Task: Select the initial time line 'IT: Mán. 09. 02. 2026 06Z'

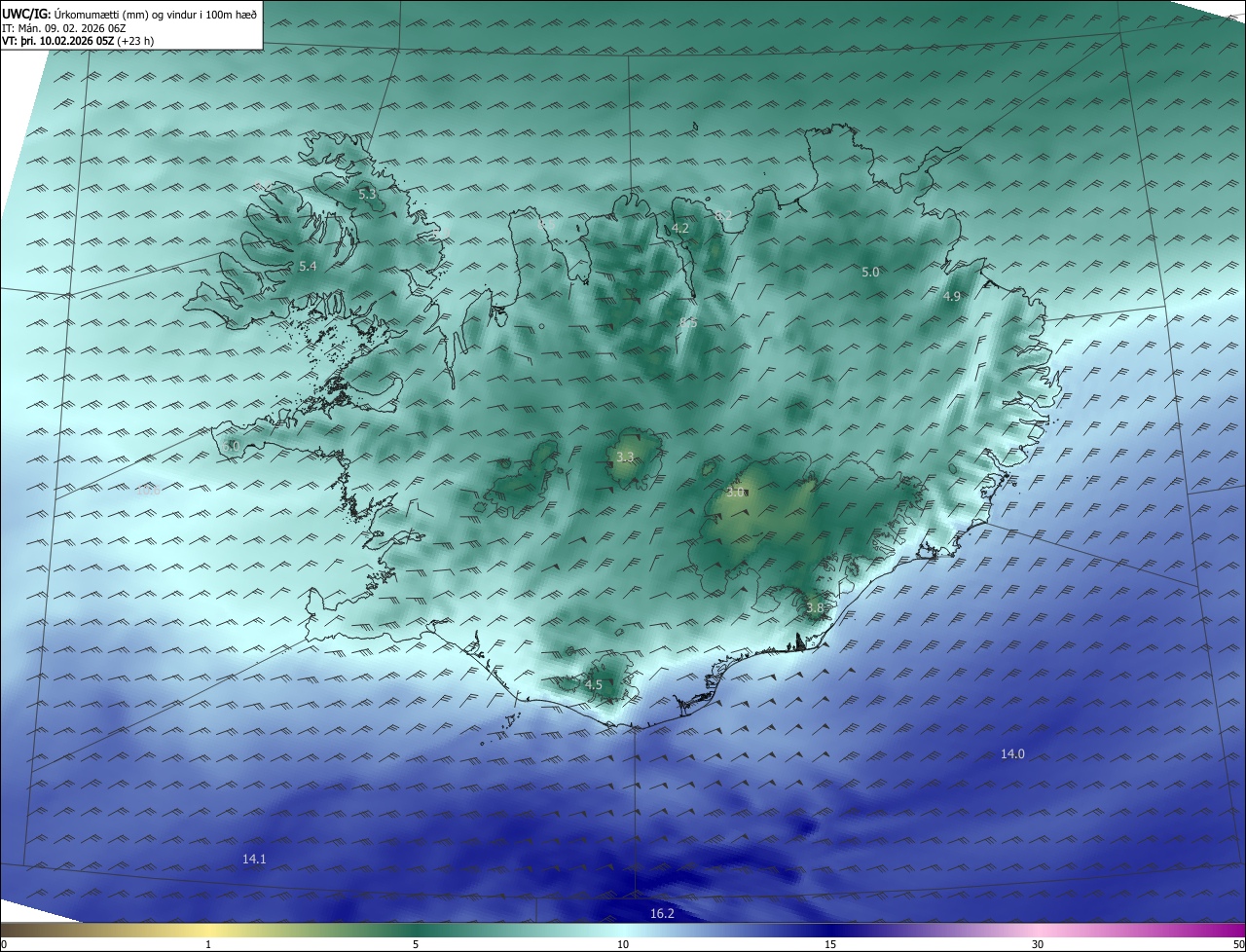Action: [x=64, y=28]
